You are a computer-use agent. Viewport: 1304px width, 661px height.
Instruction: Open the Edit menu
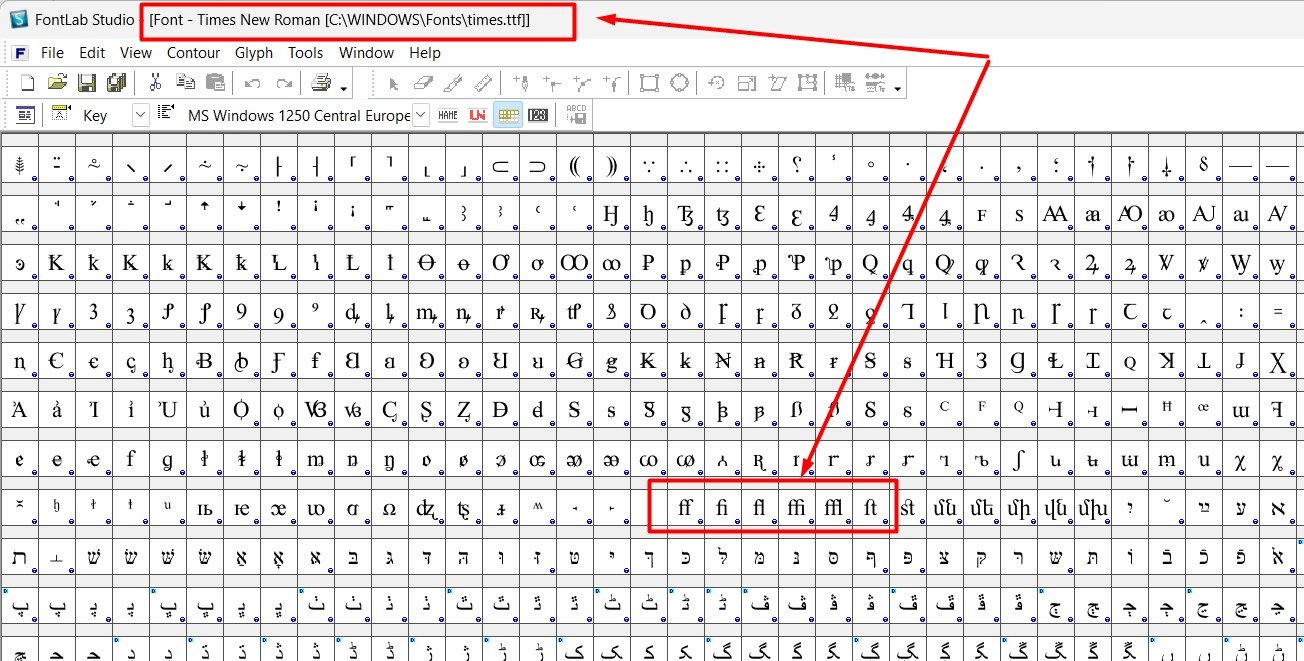[92, 53]
